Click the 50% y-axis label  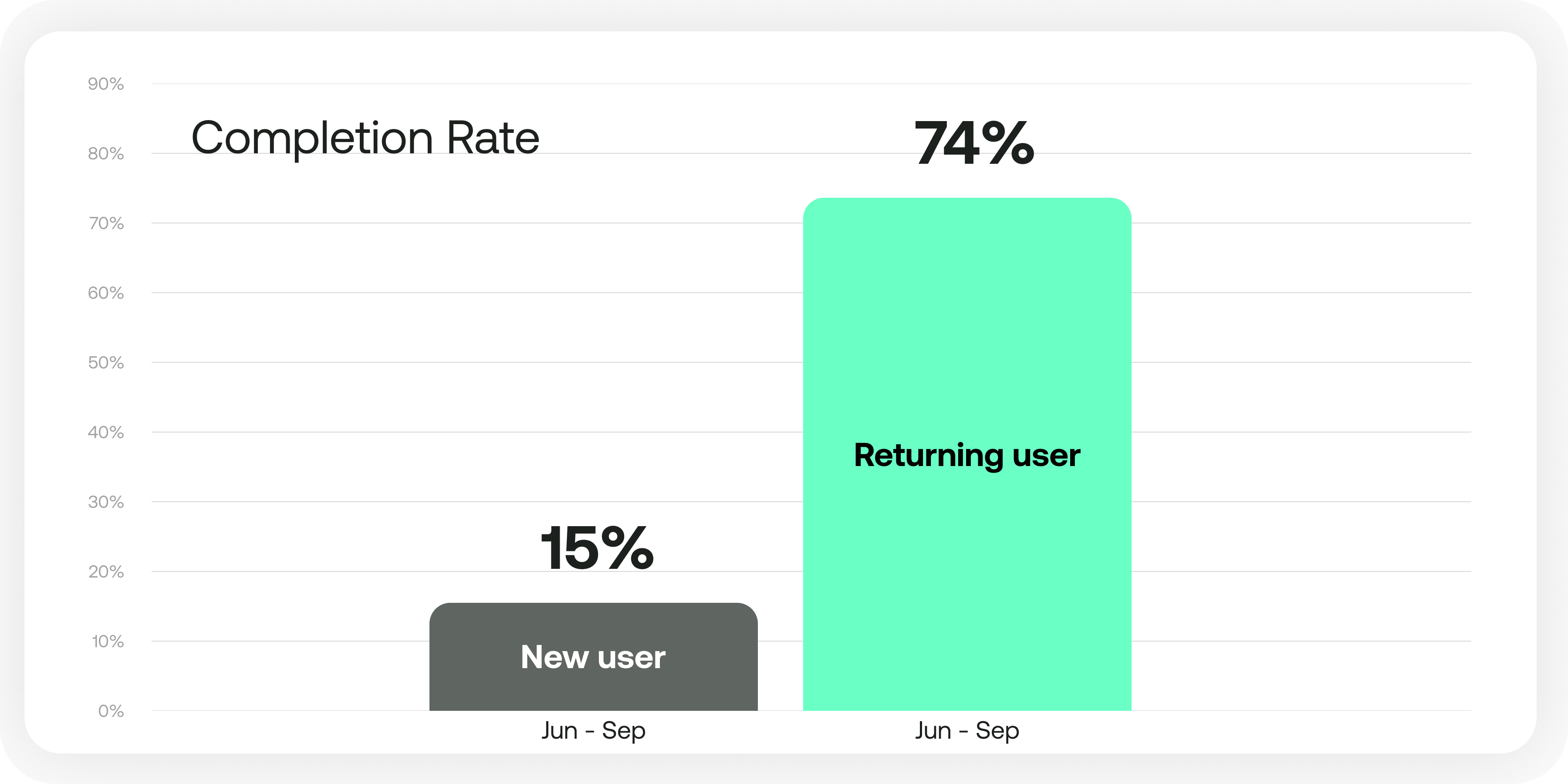pyautogui.click(x=106, y=363)
